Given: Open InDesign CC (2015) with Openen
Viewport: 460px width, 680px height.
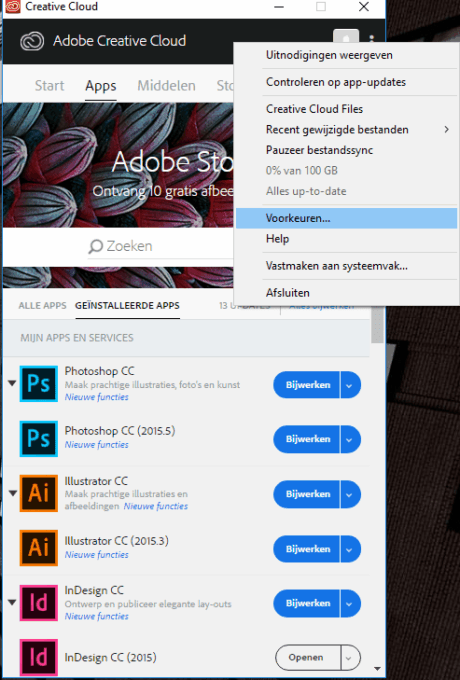Looking at the screenshot, I should (x=307, y=658).
